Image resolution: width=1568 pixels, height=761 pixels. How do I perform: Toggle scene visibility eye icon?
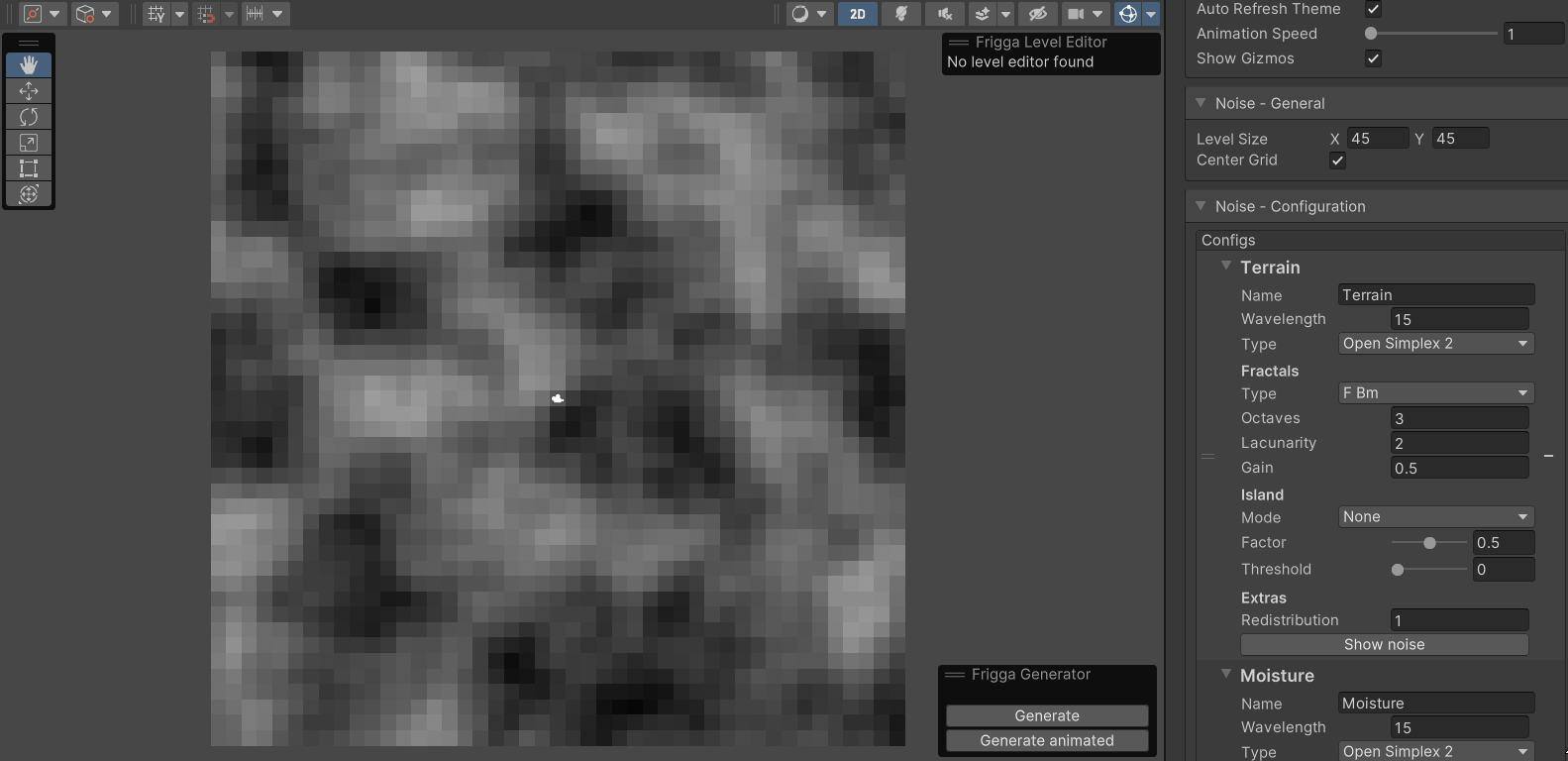[x=1037, y=14]
